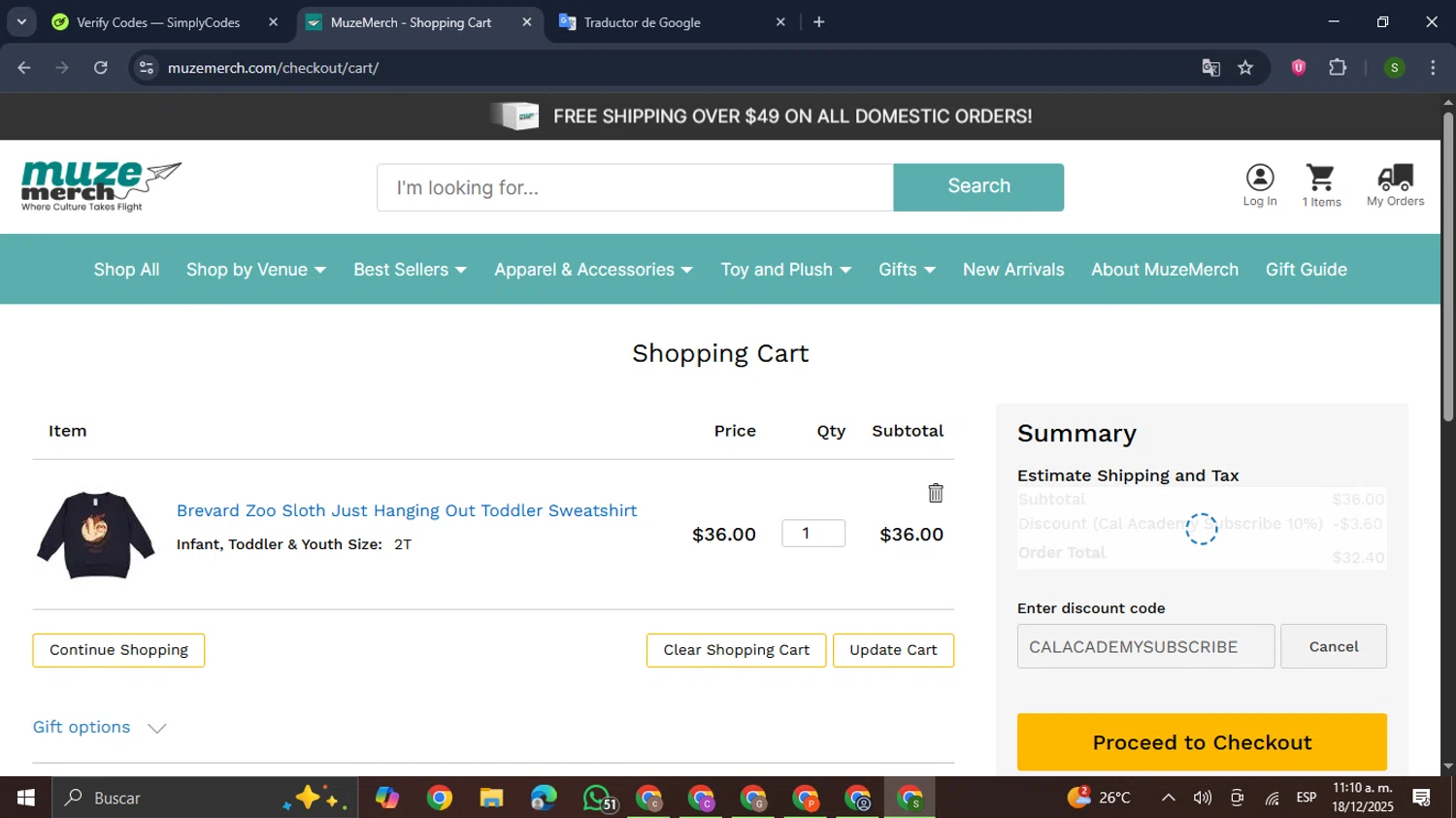Click the sweatshirt product thumbnail

95,535
